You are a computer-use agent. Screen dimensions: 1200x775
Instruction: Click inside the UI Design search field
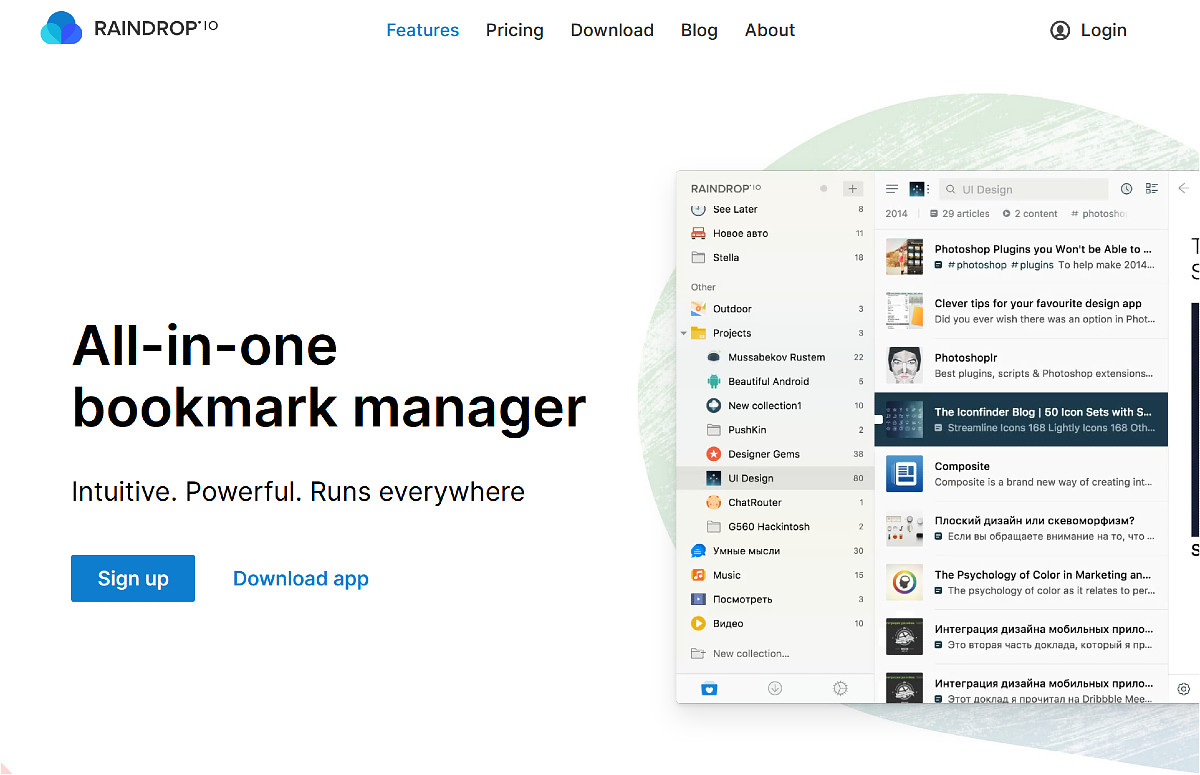(x=1023, y=188)
